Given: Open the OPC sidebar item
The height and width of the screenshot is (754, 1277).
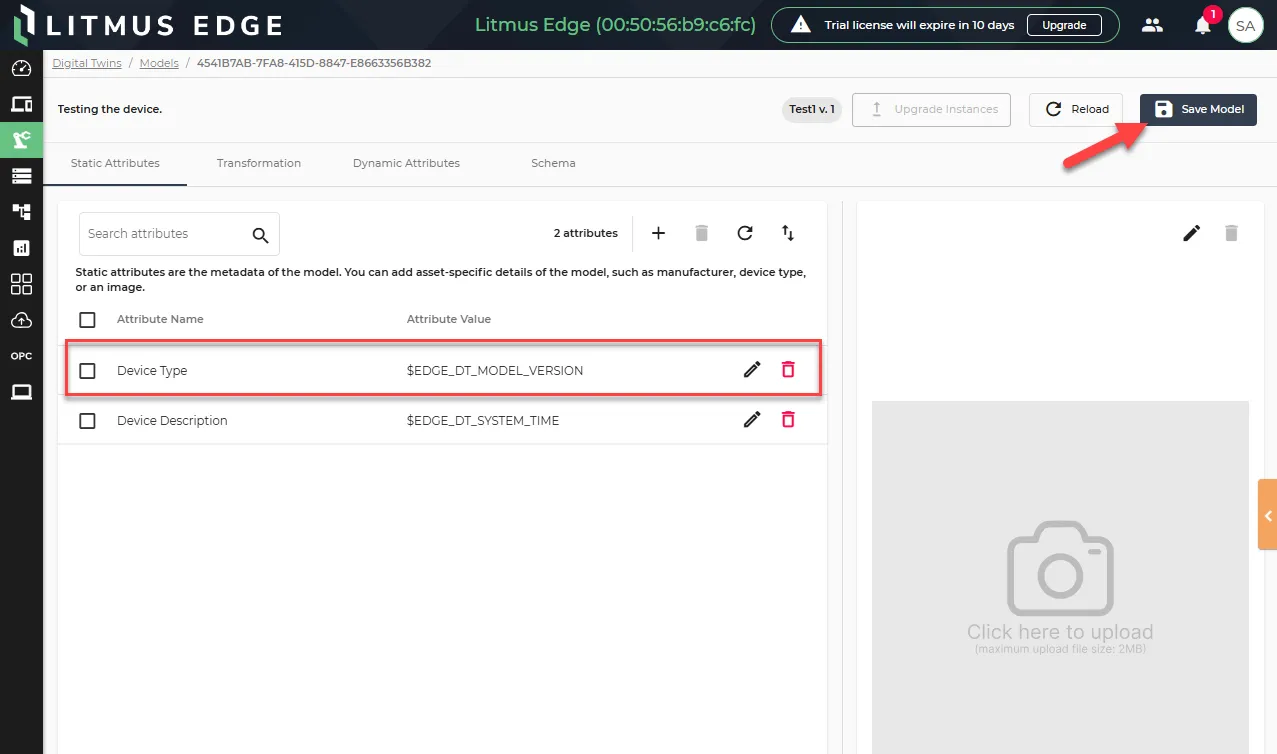Looking at the screenshot, I should [x=21, y=356].
